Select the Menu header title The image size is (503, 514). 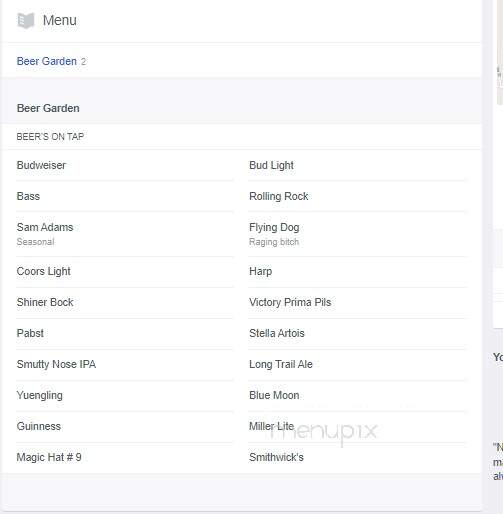[x=60, y=20]
